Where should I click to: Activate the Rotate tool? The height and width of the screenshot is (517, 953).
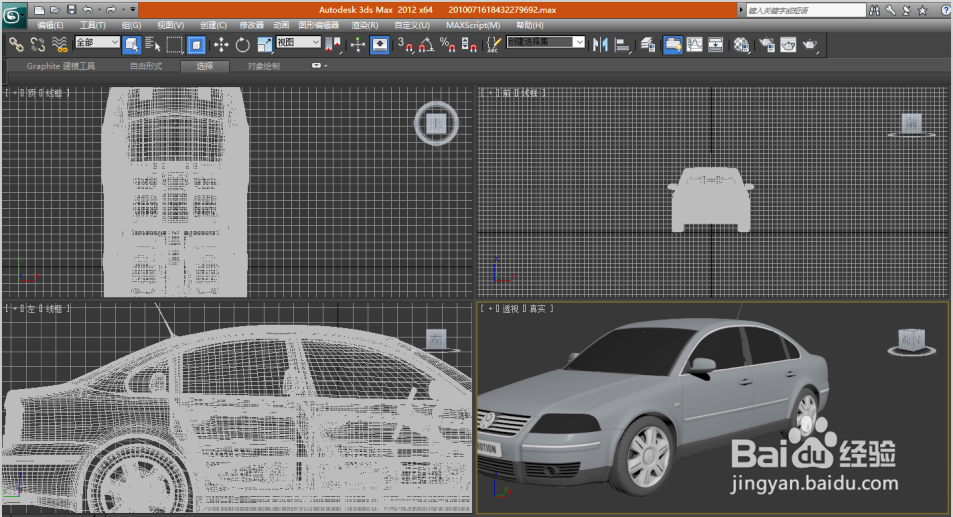click(243, 45)
